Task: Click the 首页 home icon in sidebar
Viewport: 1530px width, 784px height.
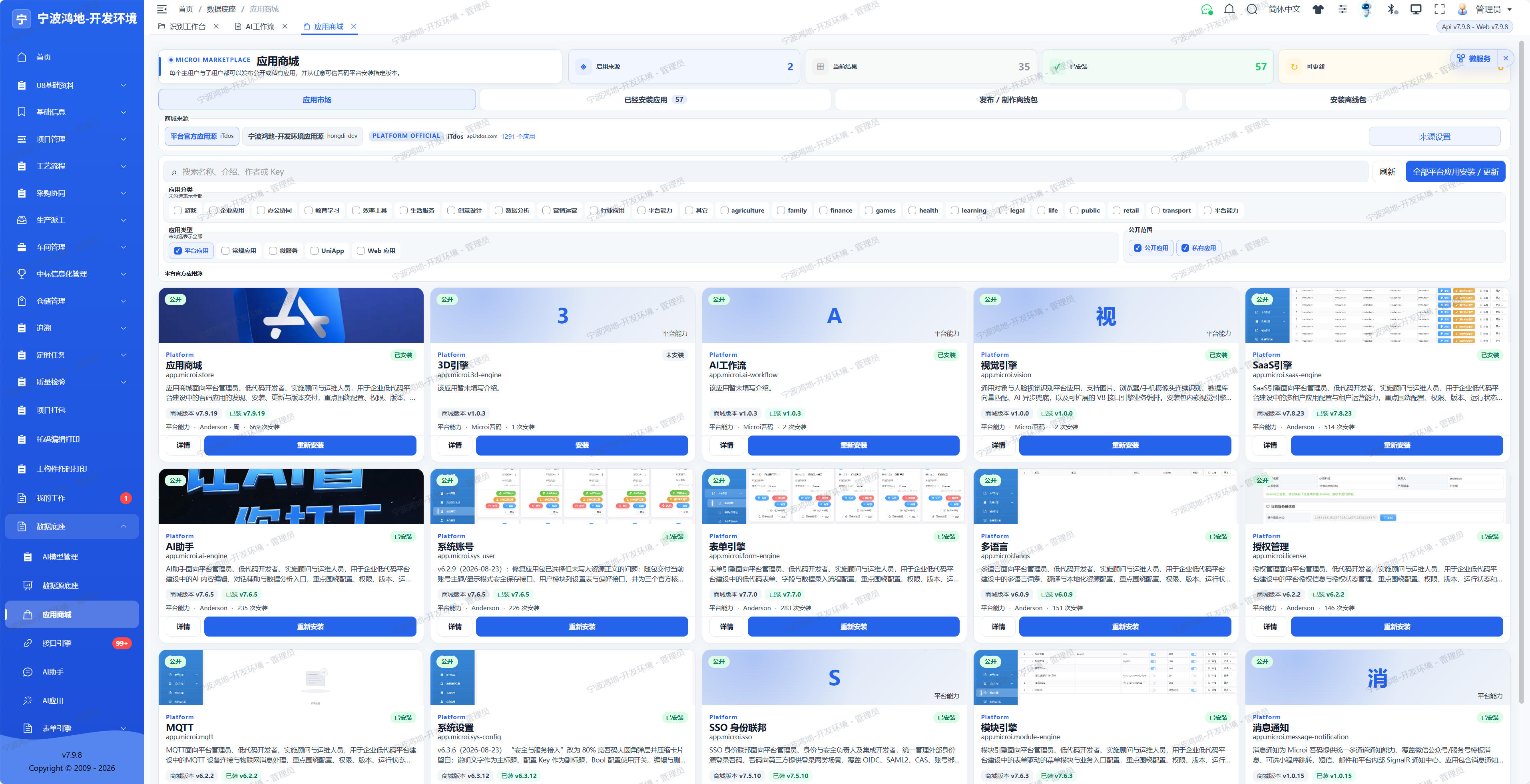Action: click(22, 57)
